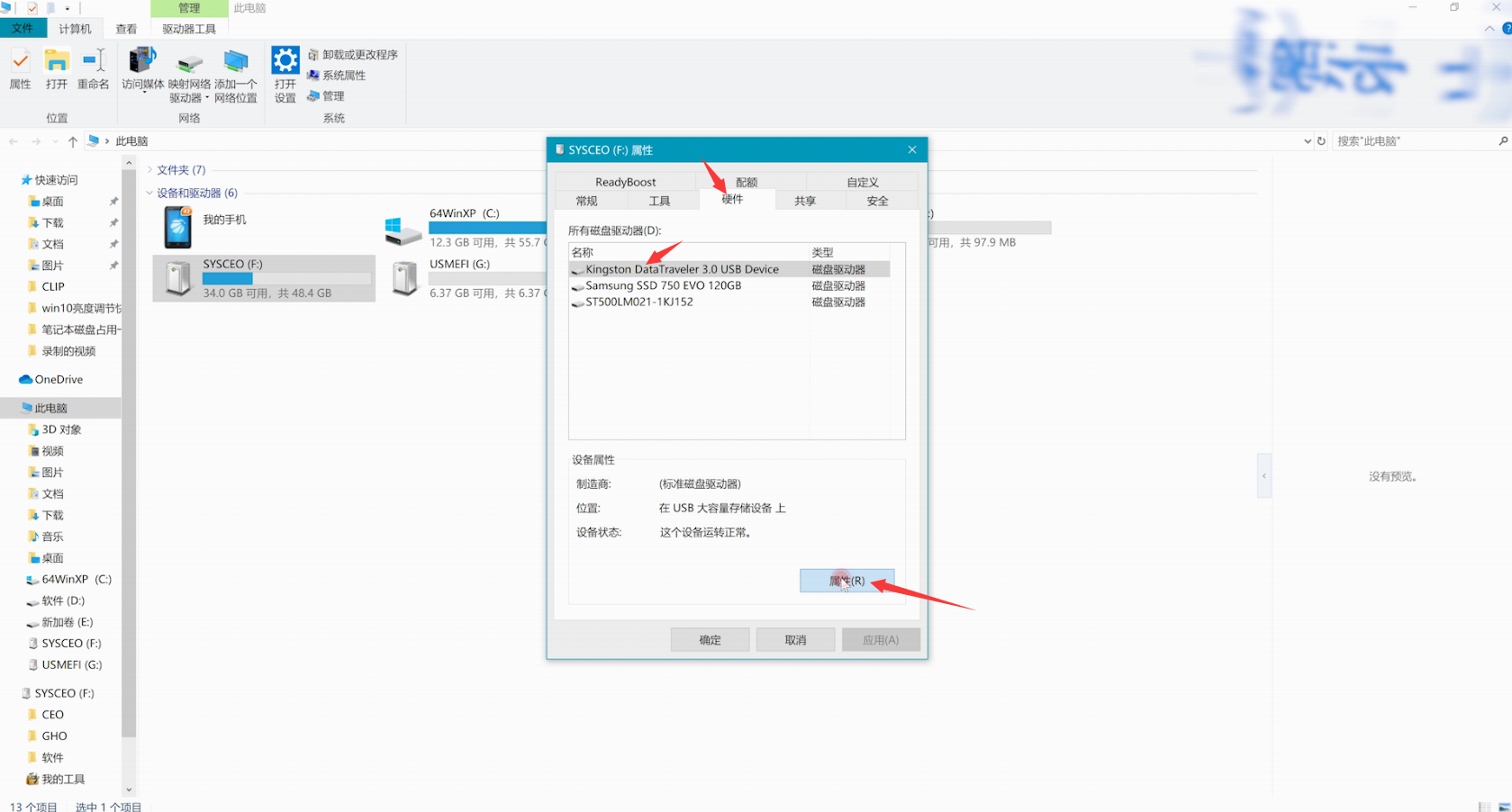Open the Access media (访问媒体) ribbon button
The width and height of the screenshot is (1512, 812).
click(x=142, y=70)
